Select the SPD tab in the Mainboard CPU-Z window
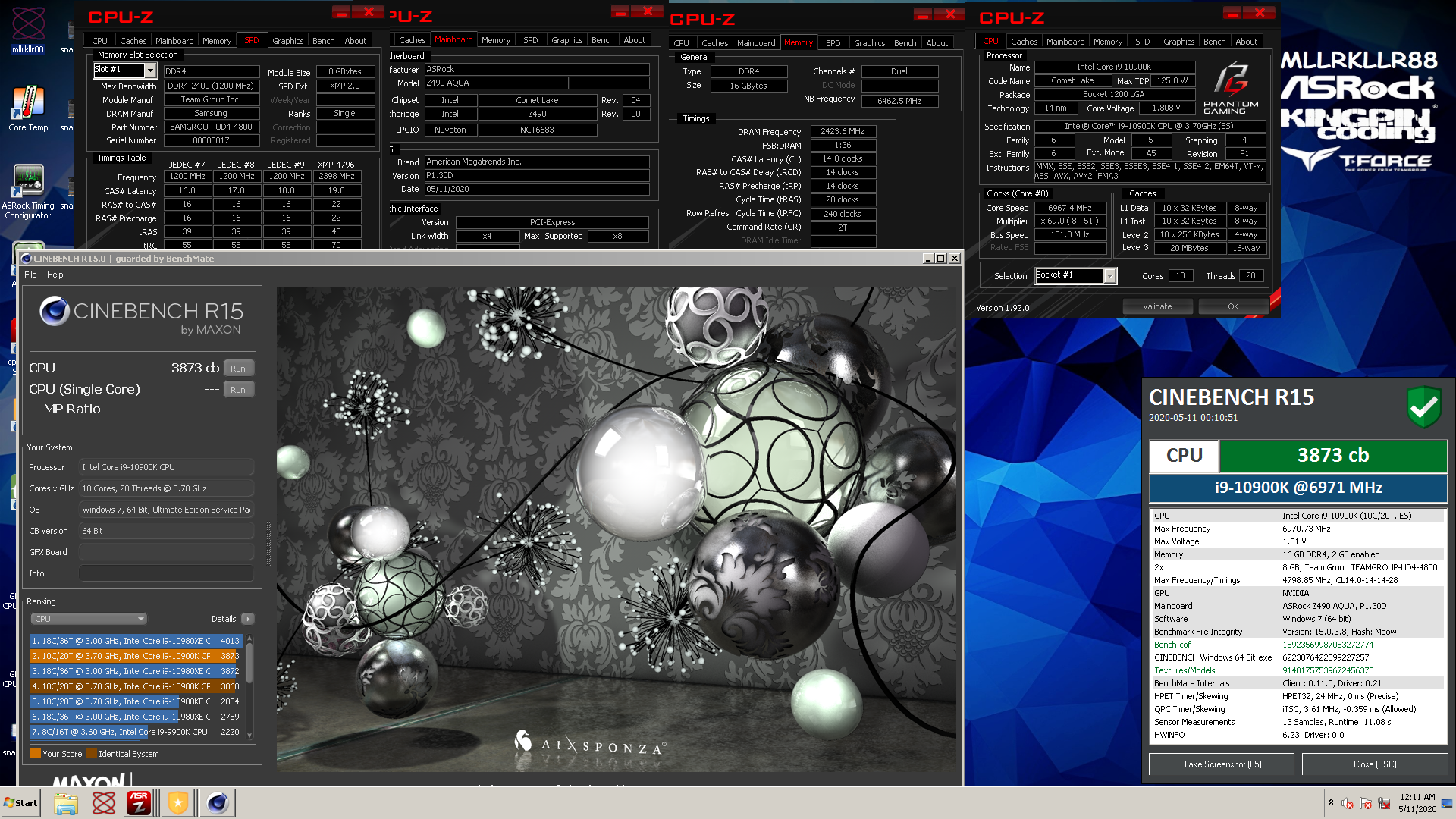Viewport: 1456px width, 819px height. (531, 40)
